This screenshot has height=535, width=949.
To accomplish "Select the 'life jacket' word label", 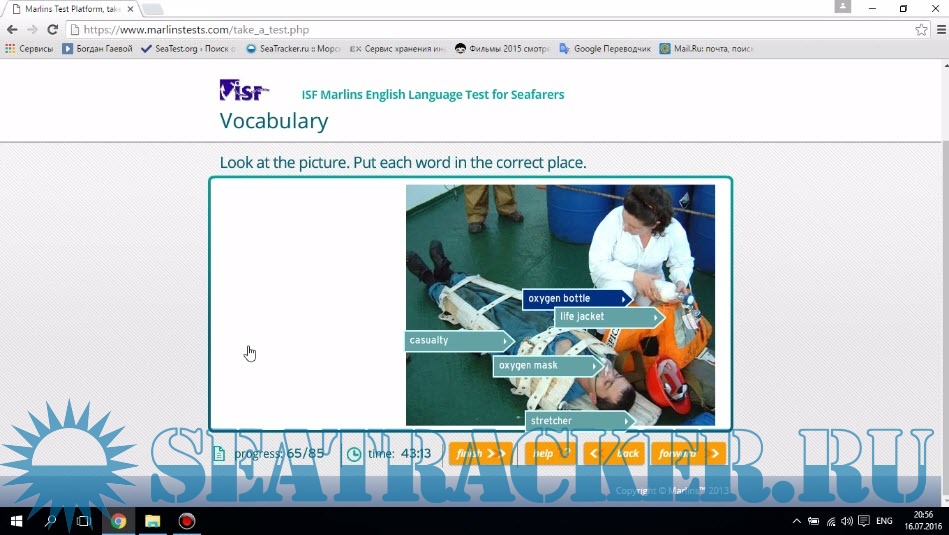I will [607, 317].
